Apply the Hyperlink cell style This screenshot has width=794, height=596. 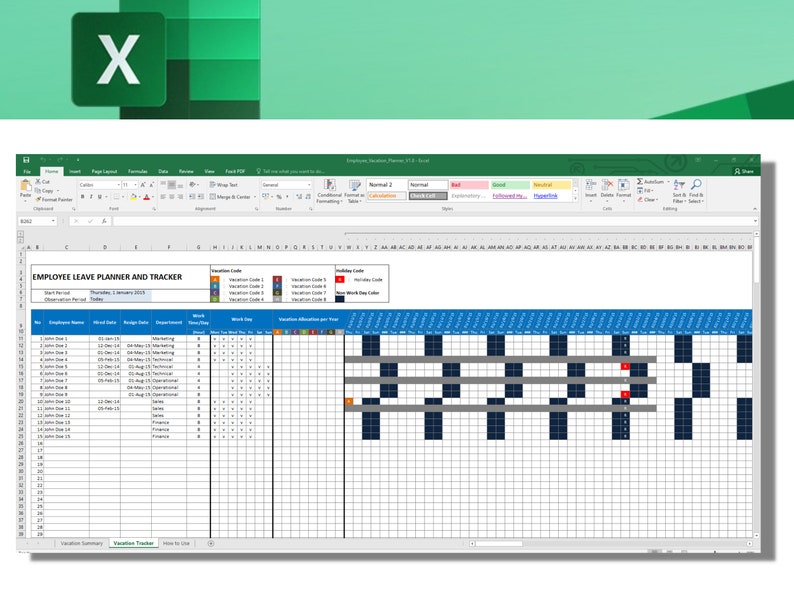click(x=551, y=196)
